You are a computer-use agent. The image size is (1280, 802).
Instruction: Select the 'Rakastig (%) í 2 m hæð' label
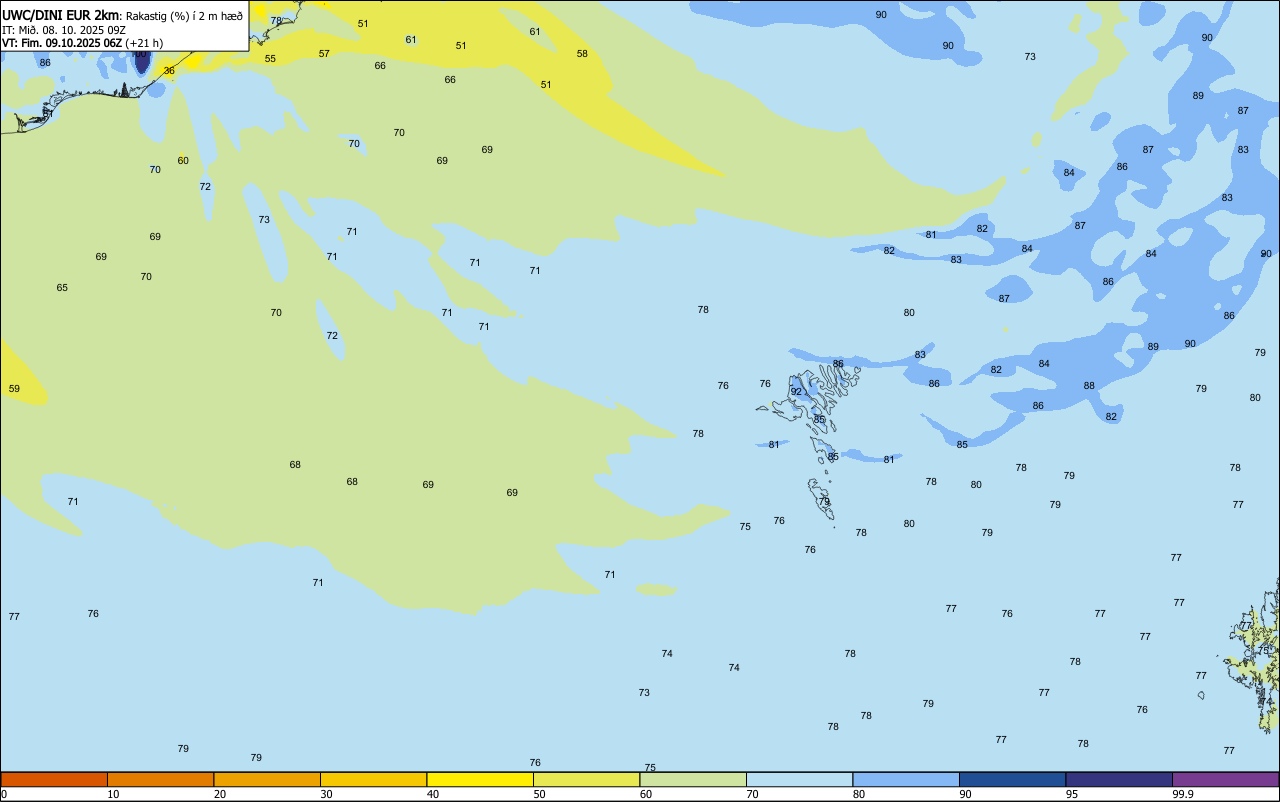[x=184, y=16]
